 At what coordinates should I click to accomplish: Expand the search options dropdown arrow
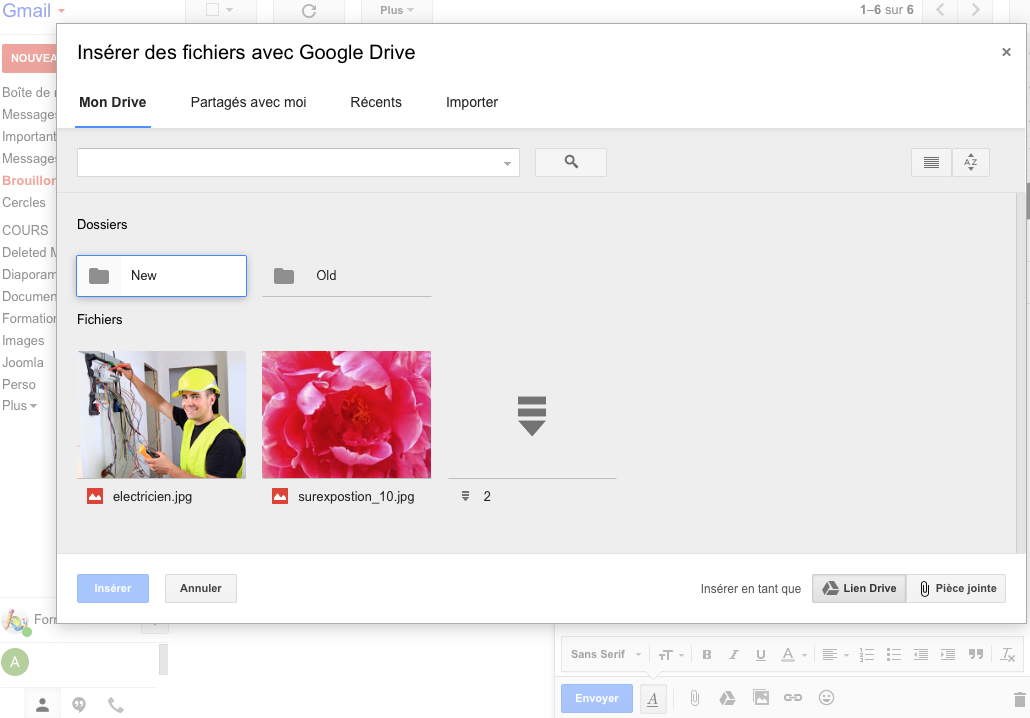point(507,163)
